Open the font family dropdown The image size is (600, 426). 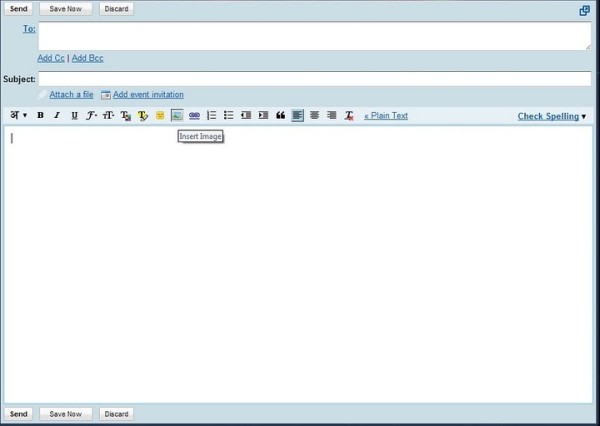[x=91, y=116]
